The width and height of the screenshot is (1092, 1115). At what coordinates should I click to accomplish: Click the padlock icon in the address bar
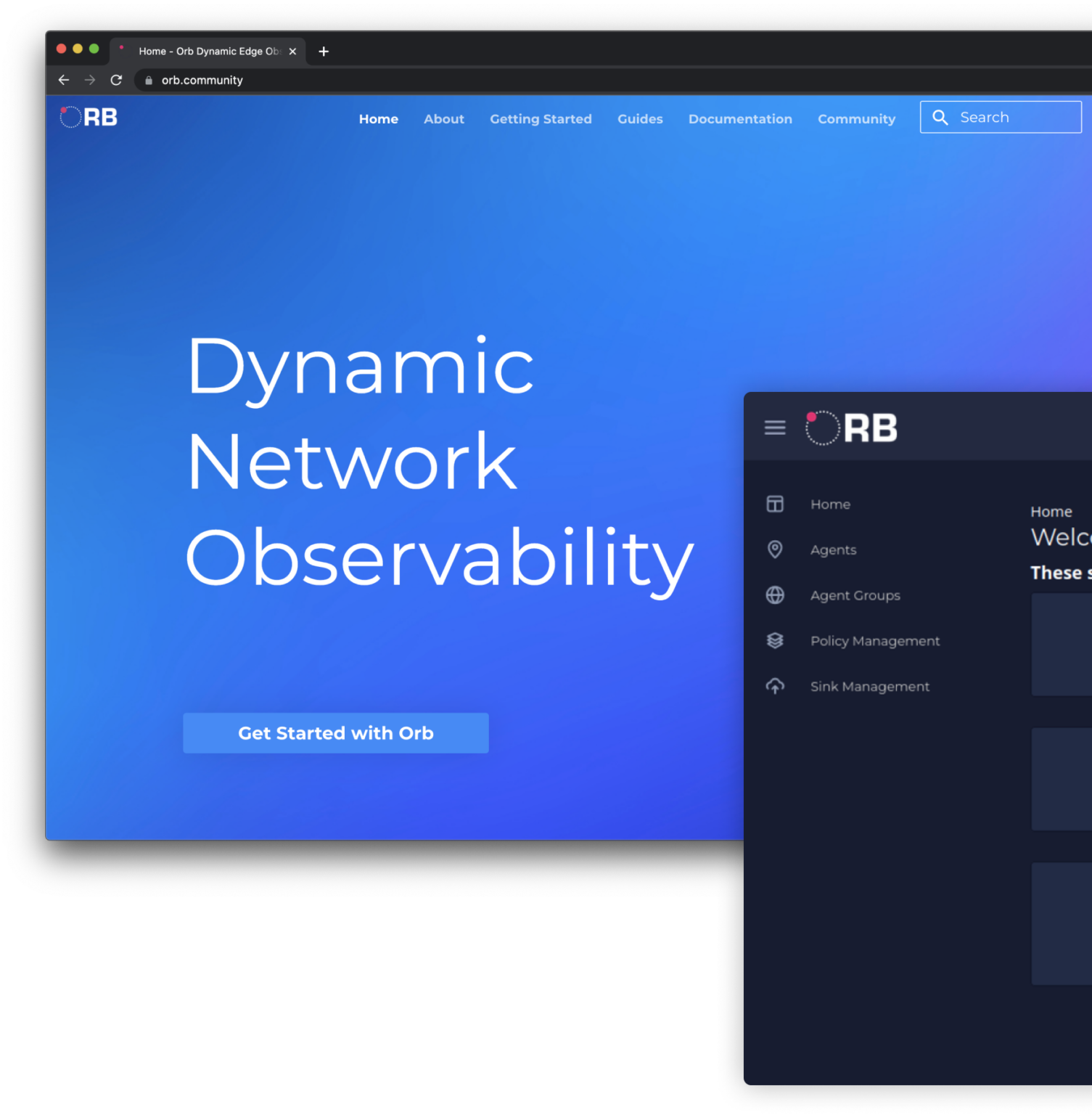pos(147,80)
